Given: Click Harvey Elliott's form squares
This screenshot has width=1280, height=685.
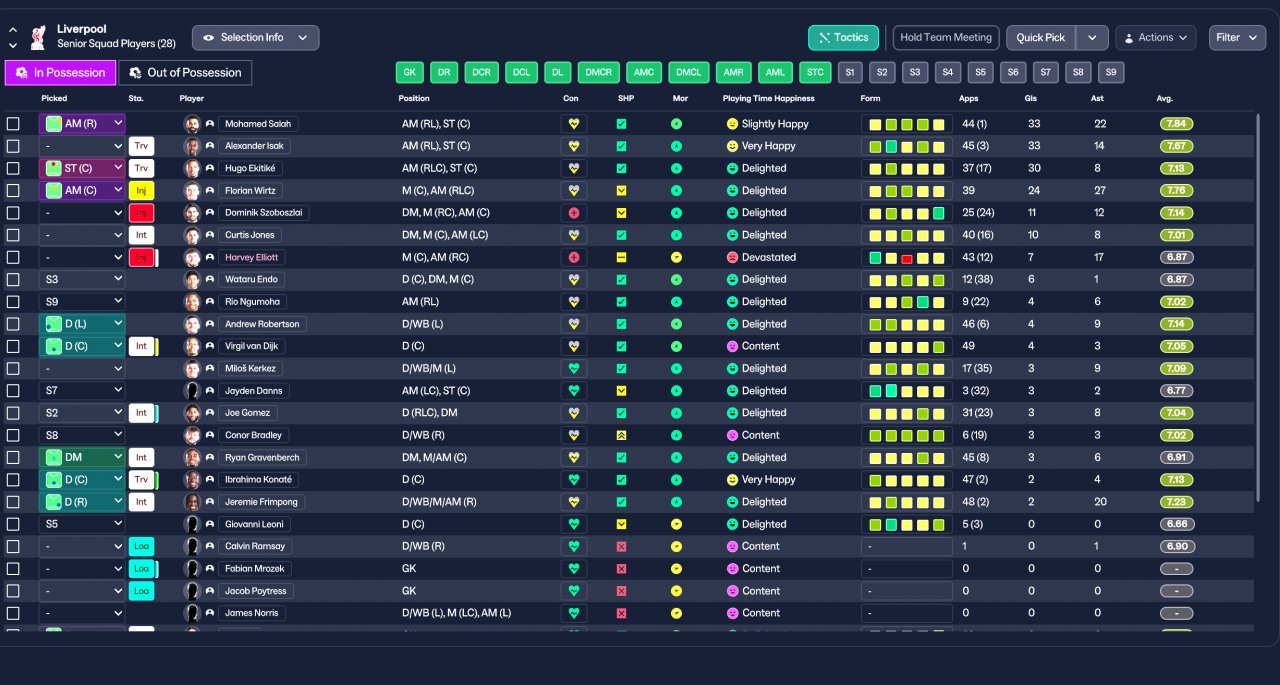Looking at the screenshot, I should point(907,257).
